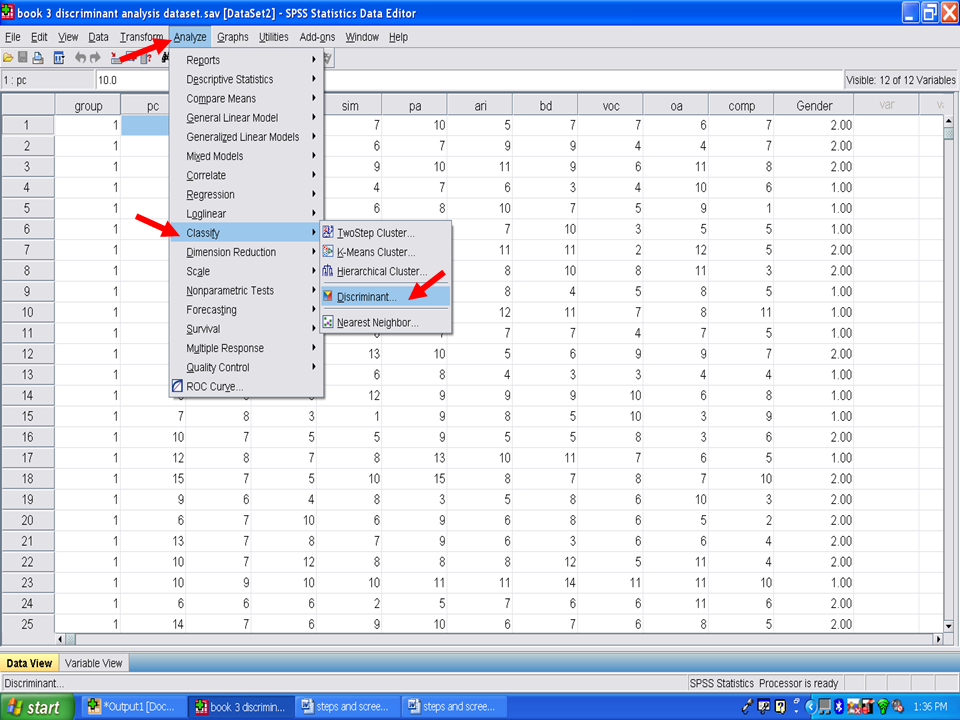Click the Redo arrow in toolbar
960x720 pixels.
coord(97,58)
